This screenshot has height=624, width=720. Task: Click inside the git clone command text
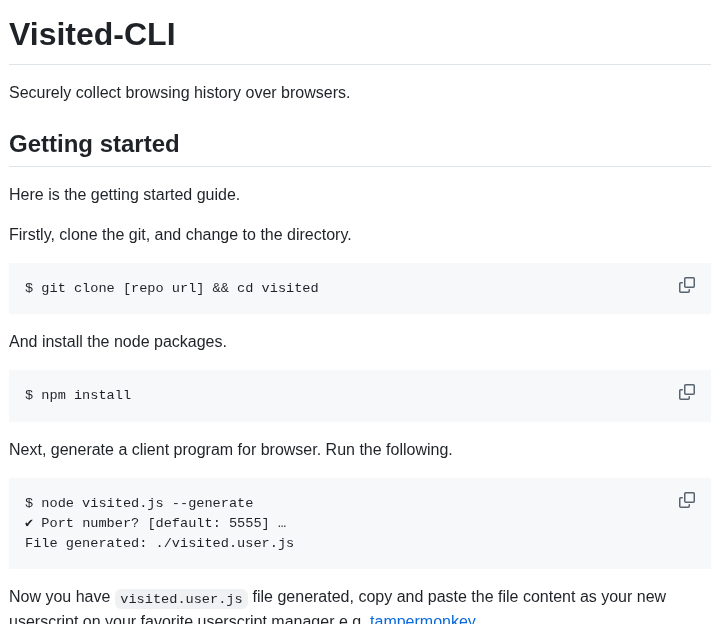172,288
